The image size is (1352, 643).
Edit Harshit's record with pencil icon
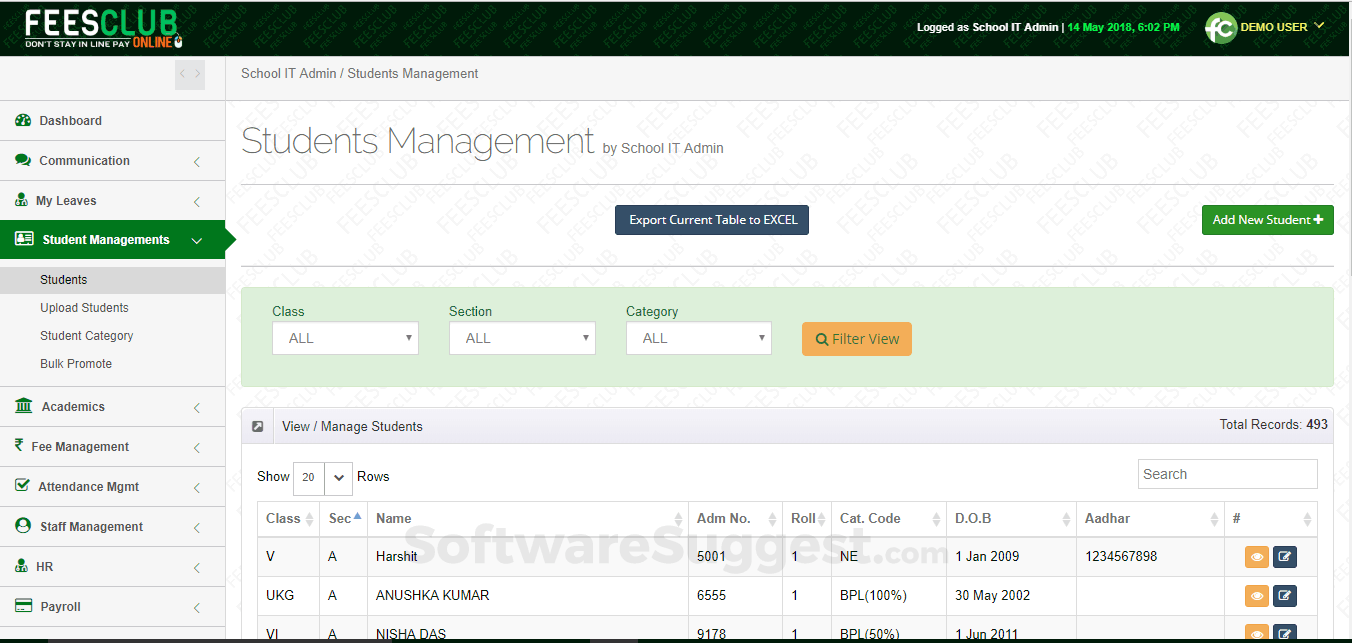[x=1285, y=557]
